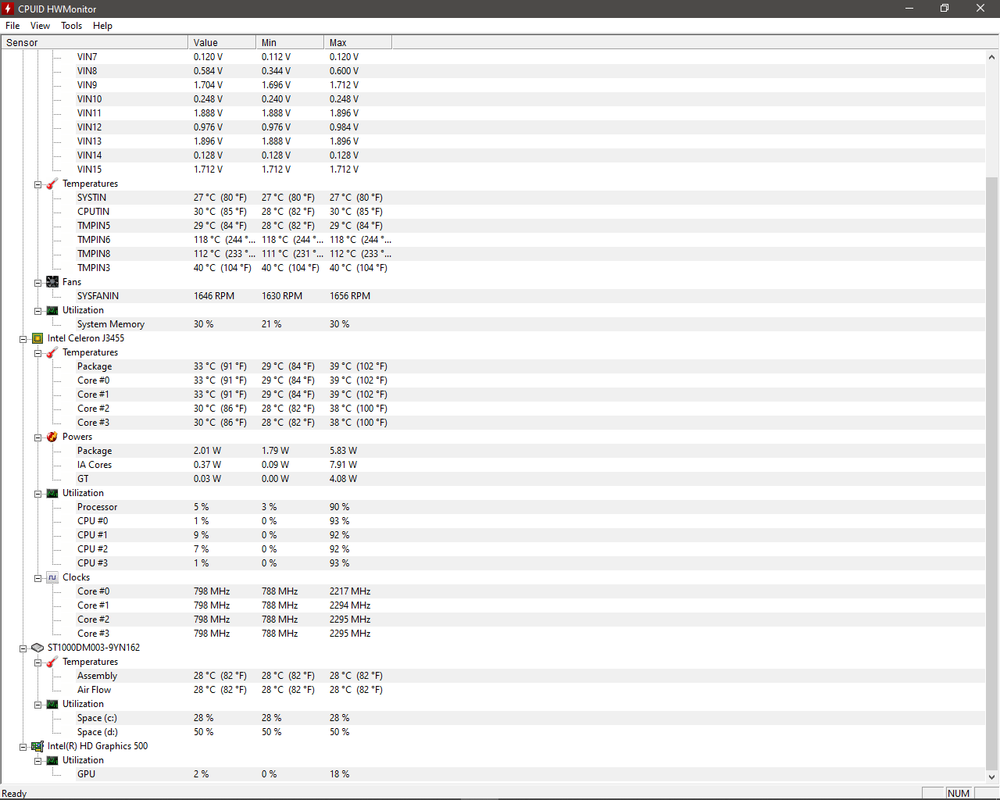1000x800 pixels.
Task: Click the vertical scrollbar thumb
Action: (991, 473)
